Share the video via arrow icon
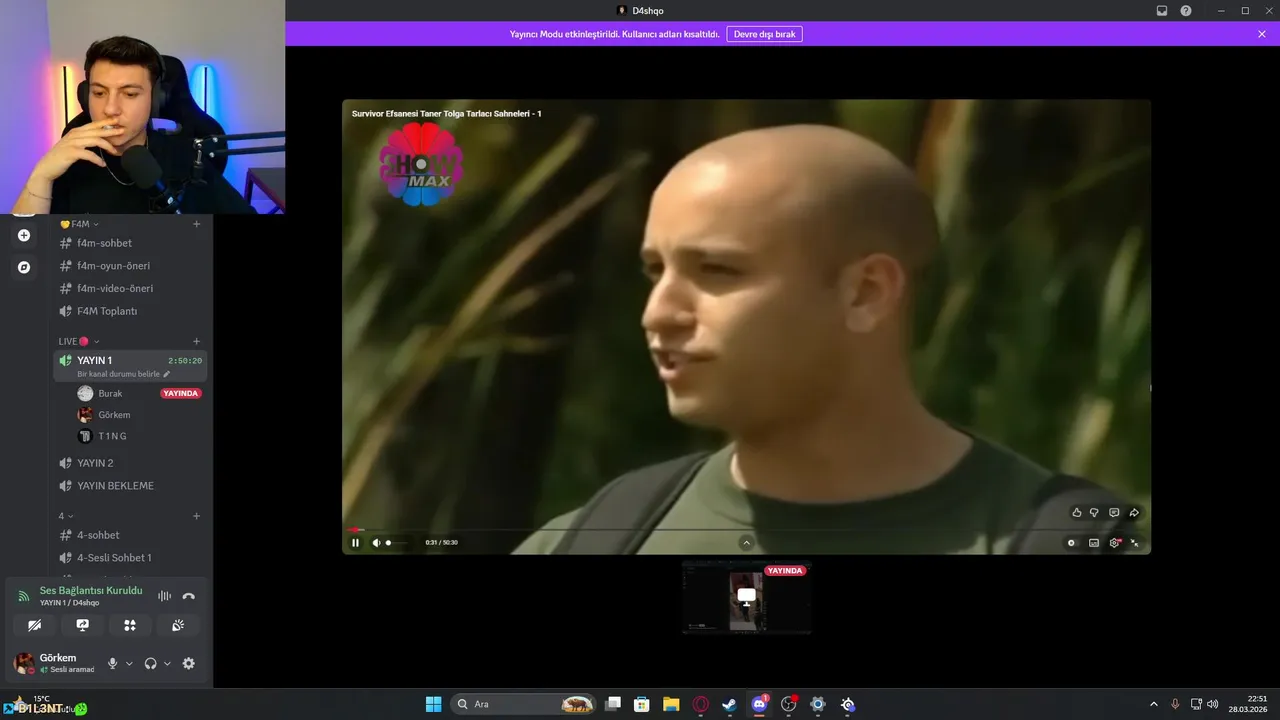The height and width of the screenshot is (720, 1280). click(x=1134, y=513)
